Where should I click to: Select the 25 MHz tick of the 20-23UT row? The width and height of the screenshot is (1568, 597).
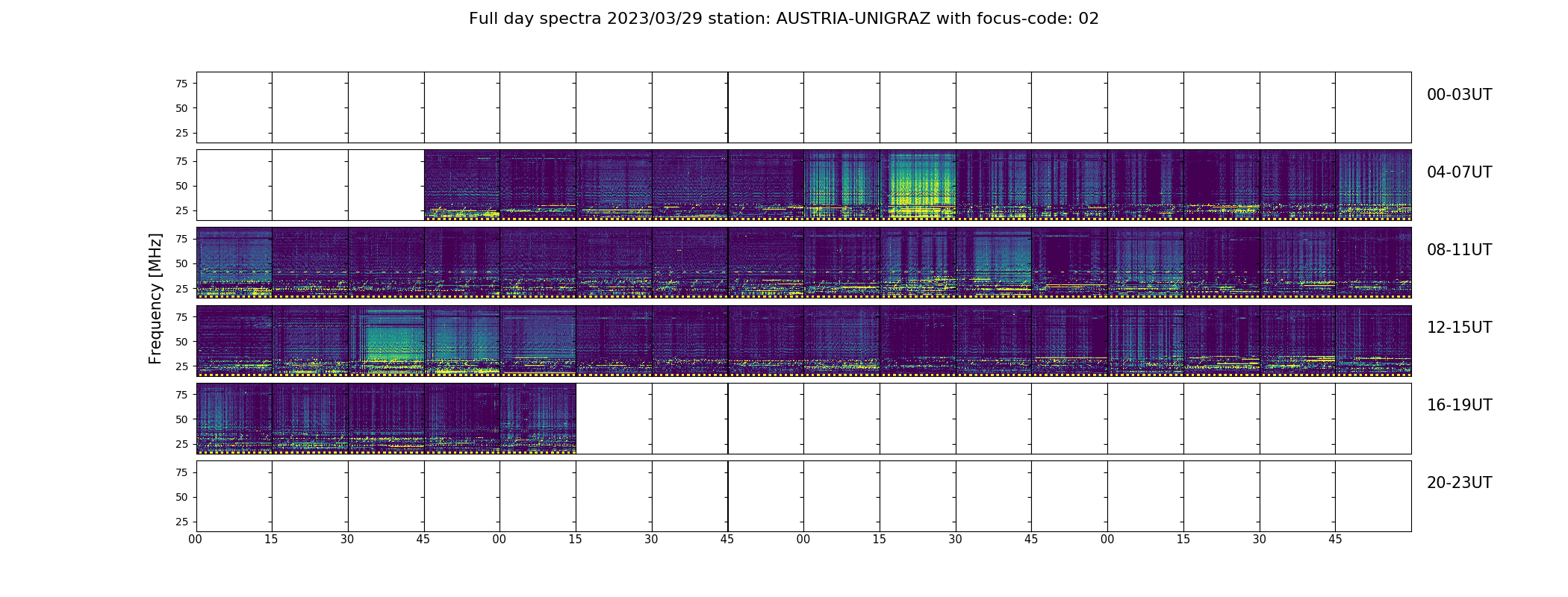(x=181, y=522)
